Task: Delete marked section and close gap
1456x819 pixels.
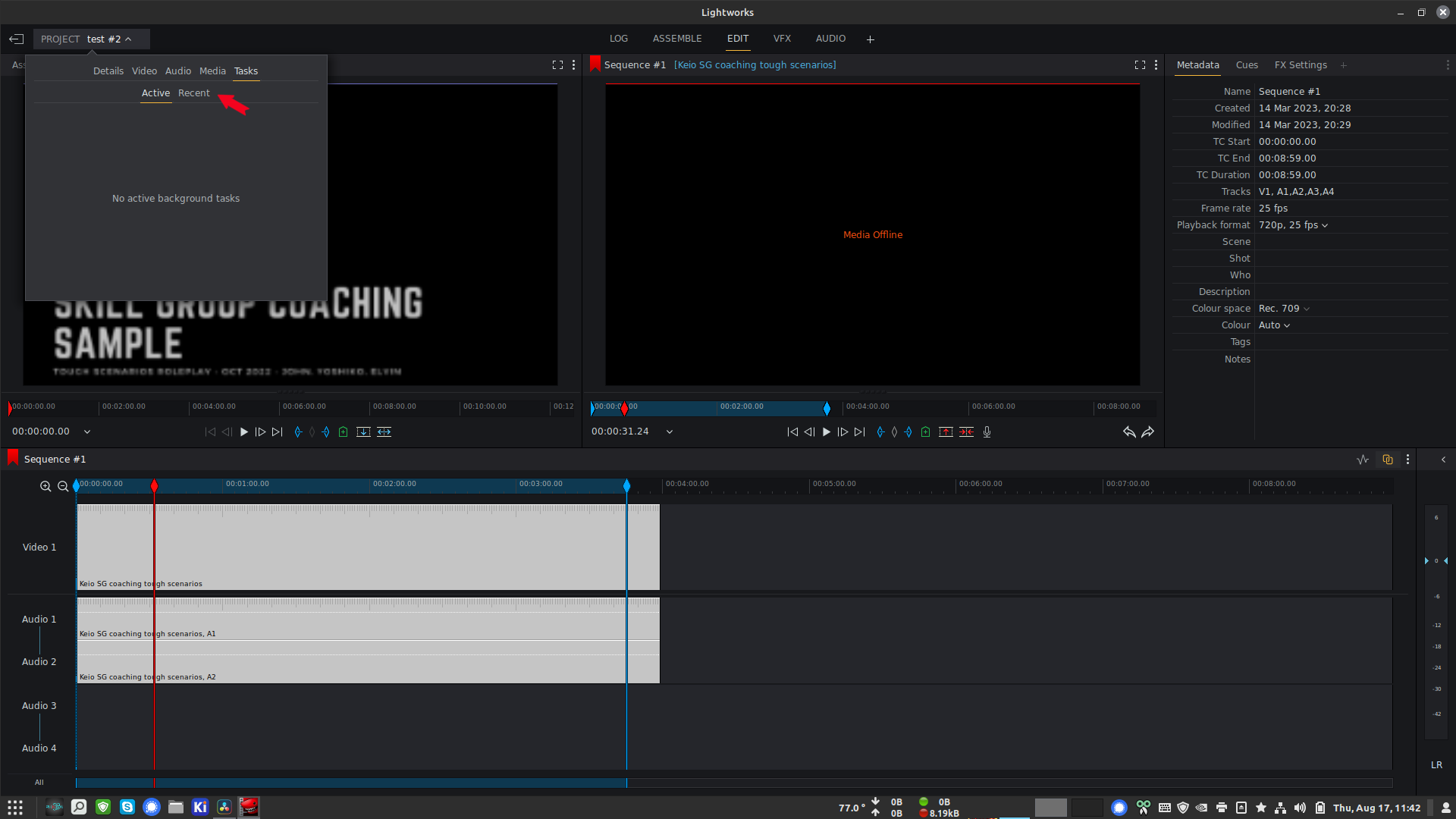Action: pyautogui.click(x=967, y=431)
